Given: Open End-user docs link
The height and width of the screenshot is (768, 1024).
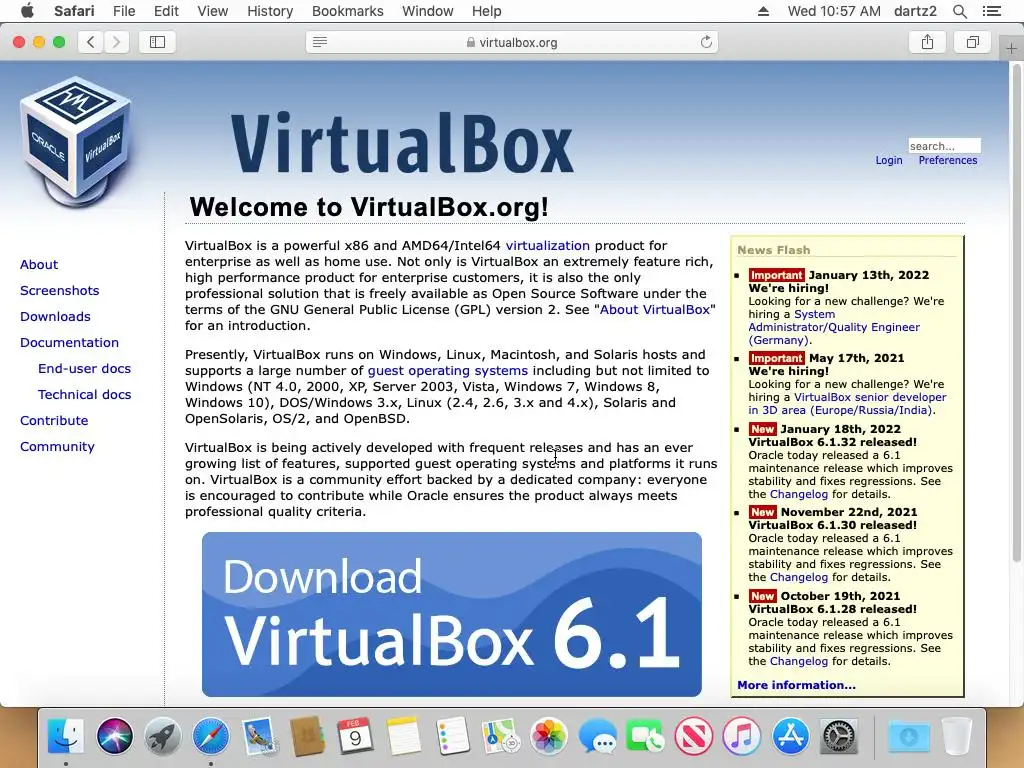Looking at the screenshot, I should coord(84,368).
